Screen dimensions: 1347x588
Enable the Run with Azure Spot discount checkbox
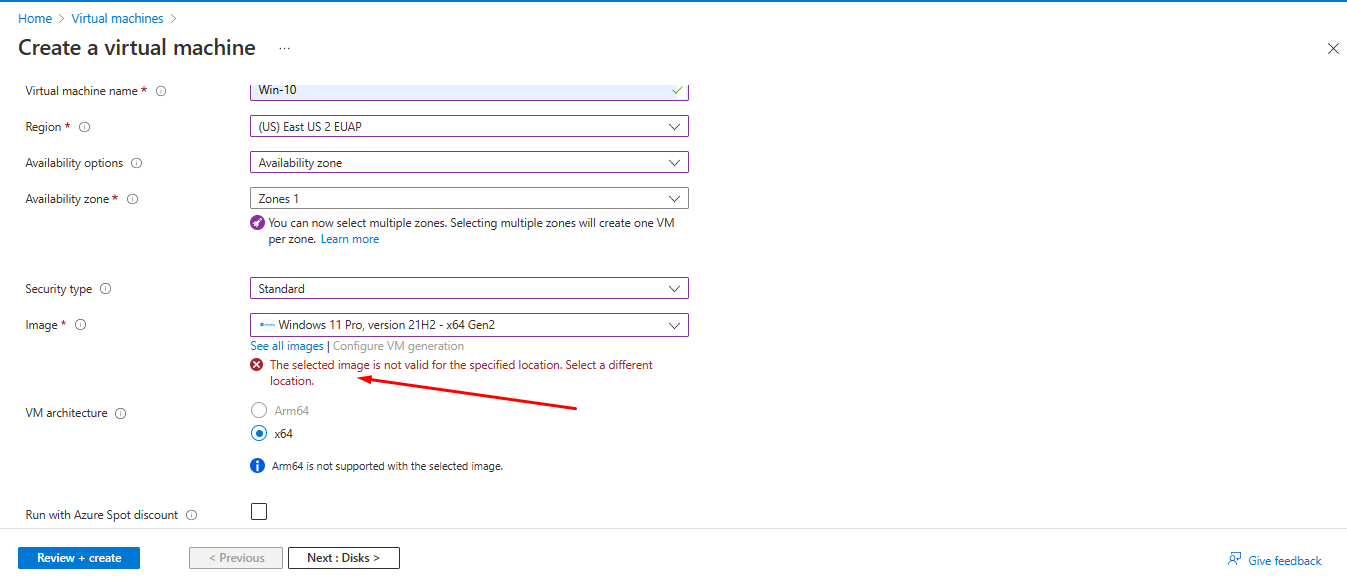(258, 511)
